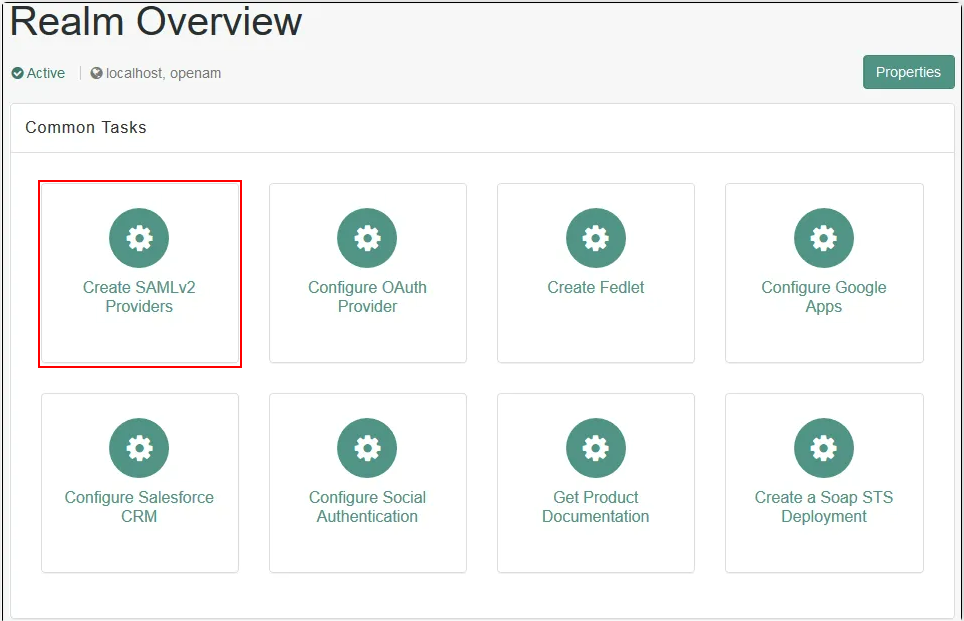Open the Configure Salesforce CRM task
This screenshot has height=621, width=964.
click(139, 483)
